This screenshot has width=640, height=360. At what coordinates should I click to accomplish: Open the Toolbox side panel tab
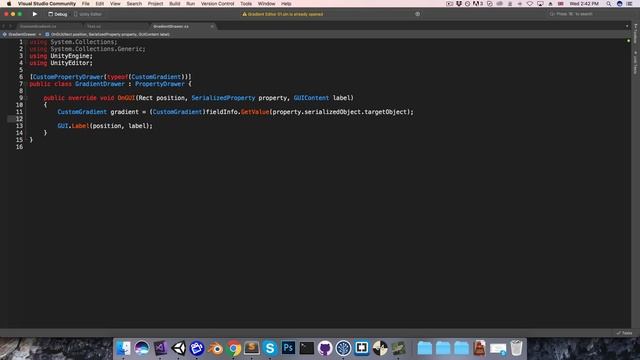tap(636, 33)
